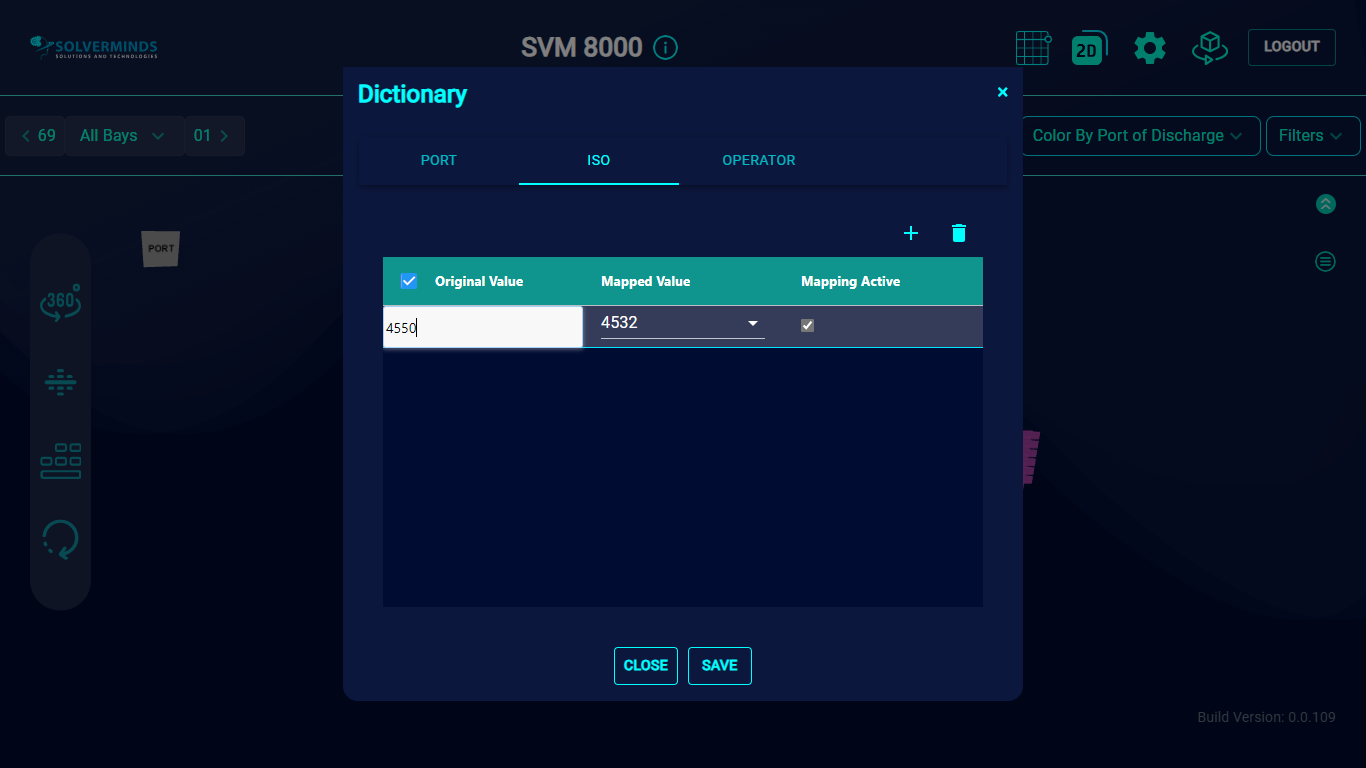Click the bay slice view icon
The image size is (1366, 768).
point(61,382)
